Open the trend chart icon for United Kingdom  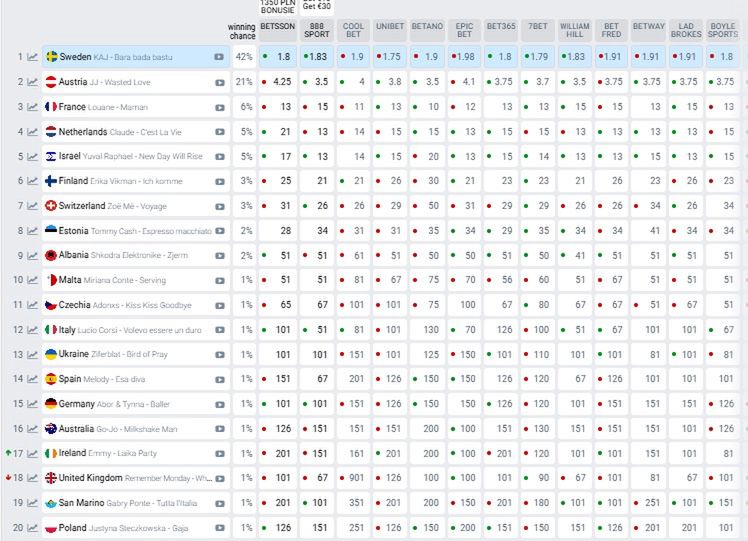pyautogui.click(x=32, y=478)
